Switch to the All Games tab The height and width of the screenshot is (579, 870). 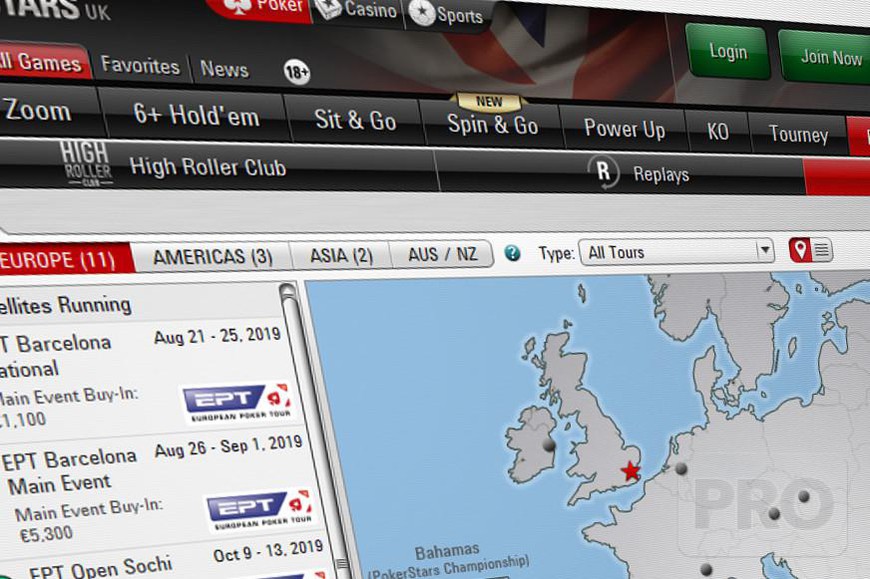43,61
